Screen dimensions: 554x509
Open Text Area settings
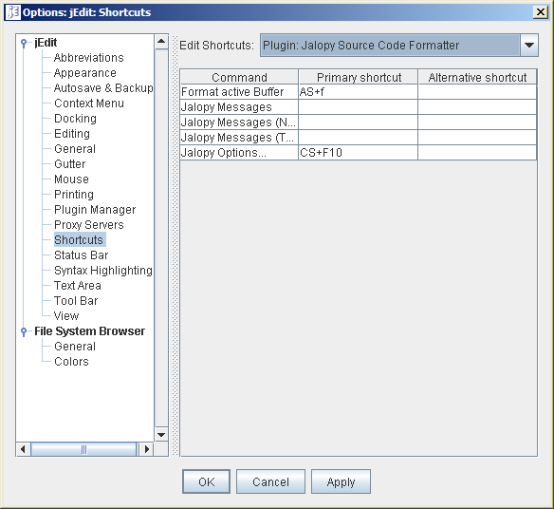(x=78, y=285)
